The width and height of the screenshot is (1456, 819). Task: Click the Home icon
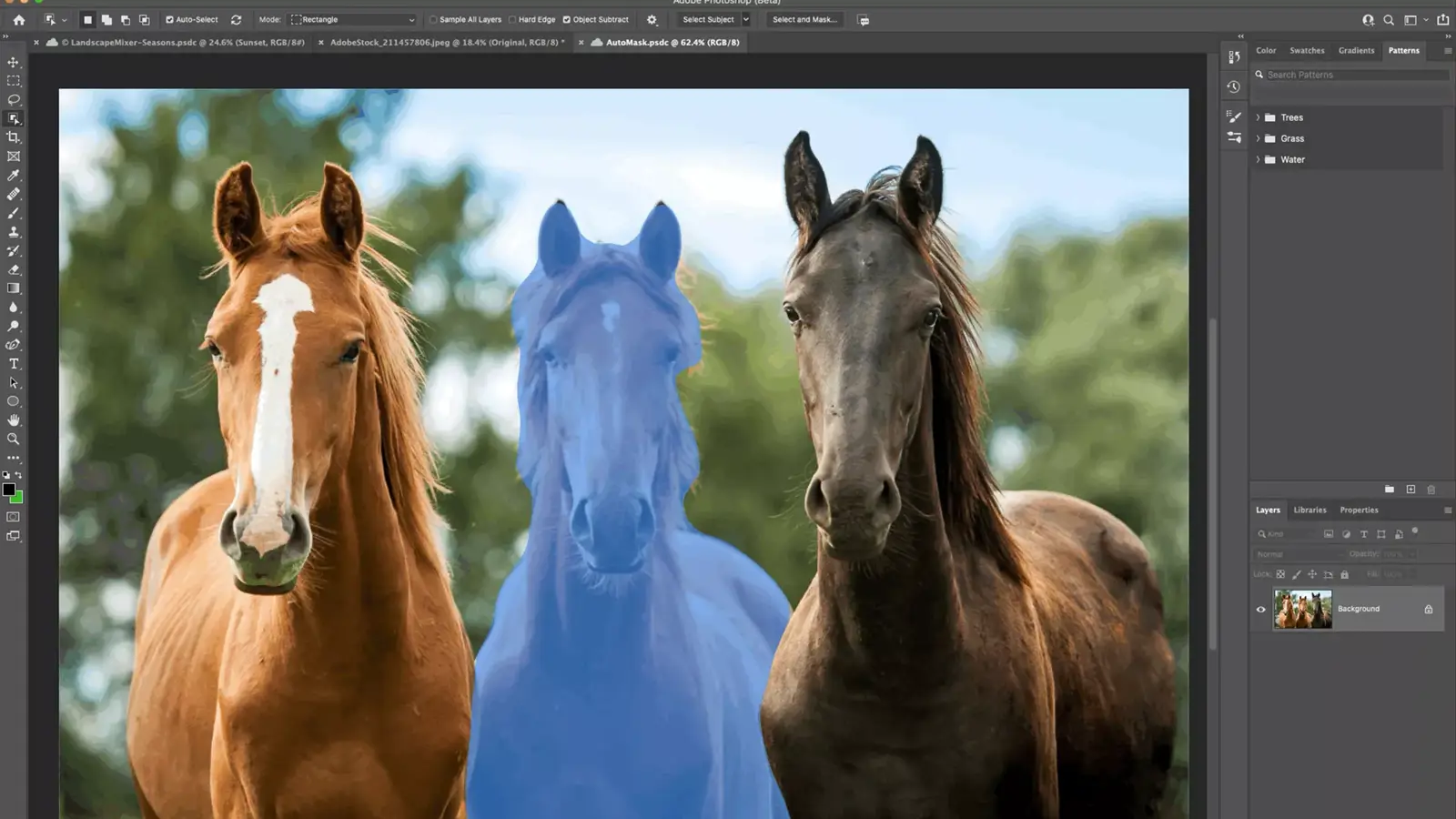(x=19, y=19)
